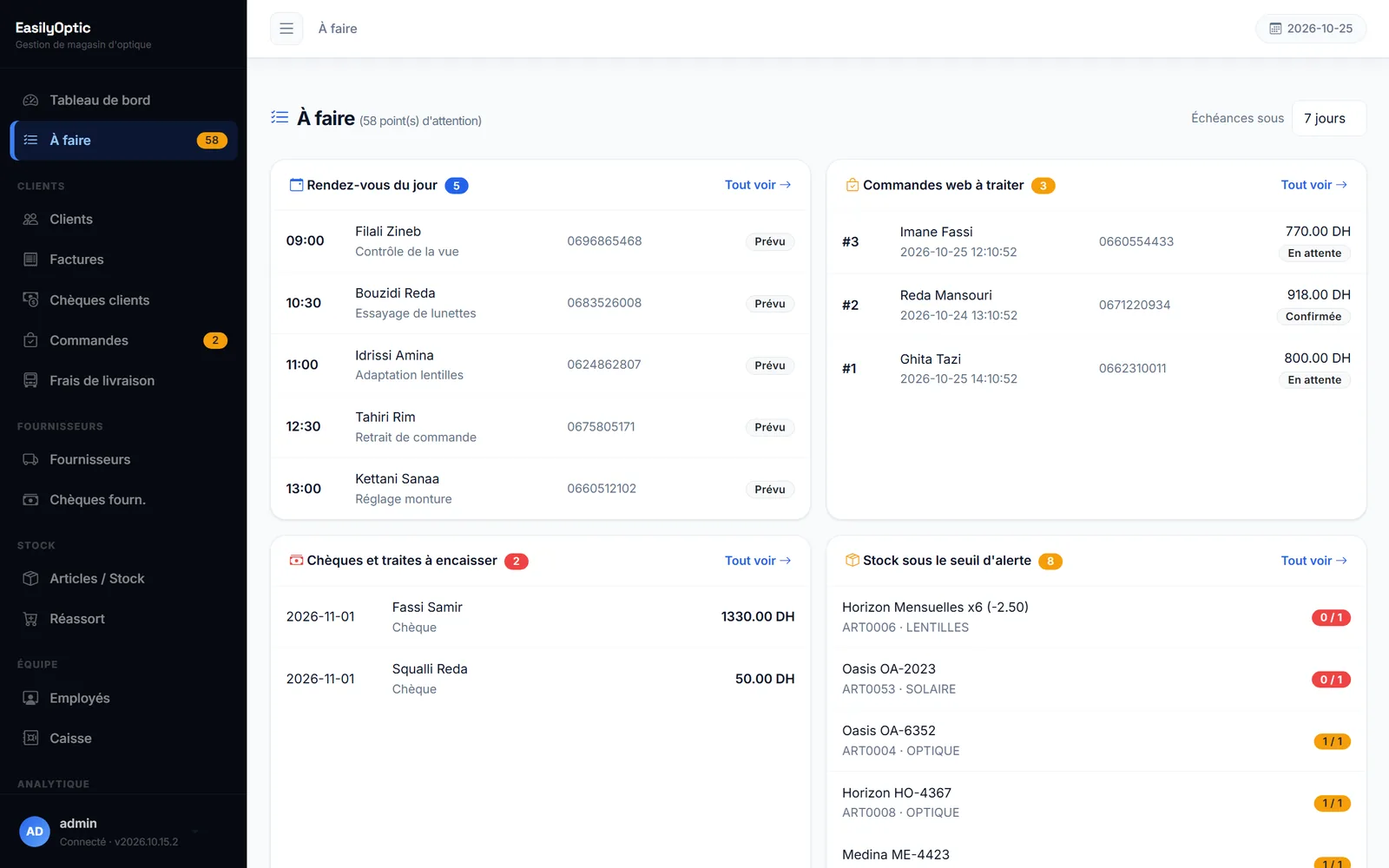Open the Échéances sous 7 jours dropdown
This screenshot has width=1389, height=868.
[1329, 118]
